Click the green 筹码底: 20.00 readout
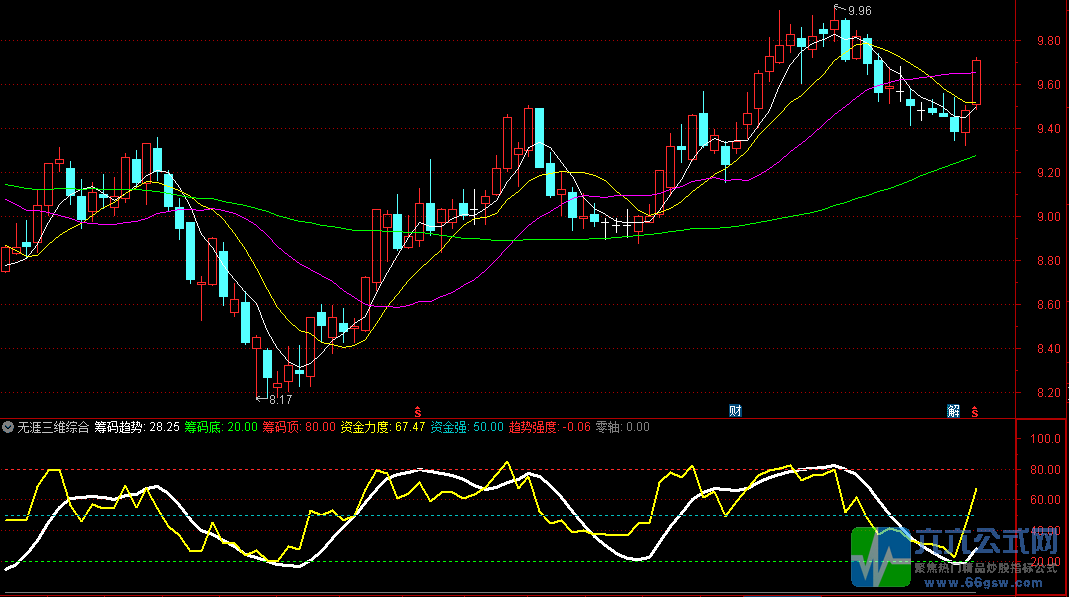This screenshot has height=597, width=1069. (221, 427)
